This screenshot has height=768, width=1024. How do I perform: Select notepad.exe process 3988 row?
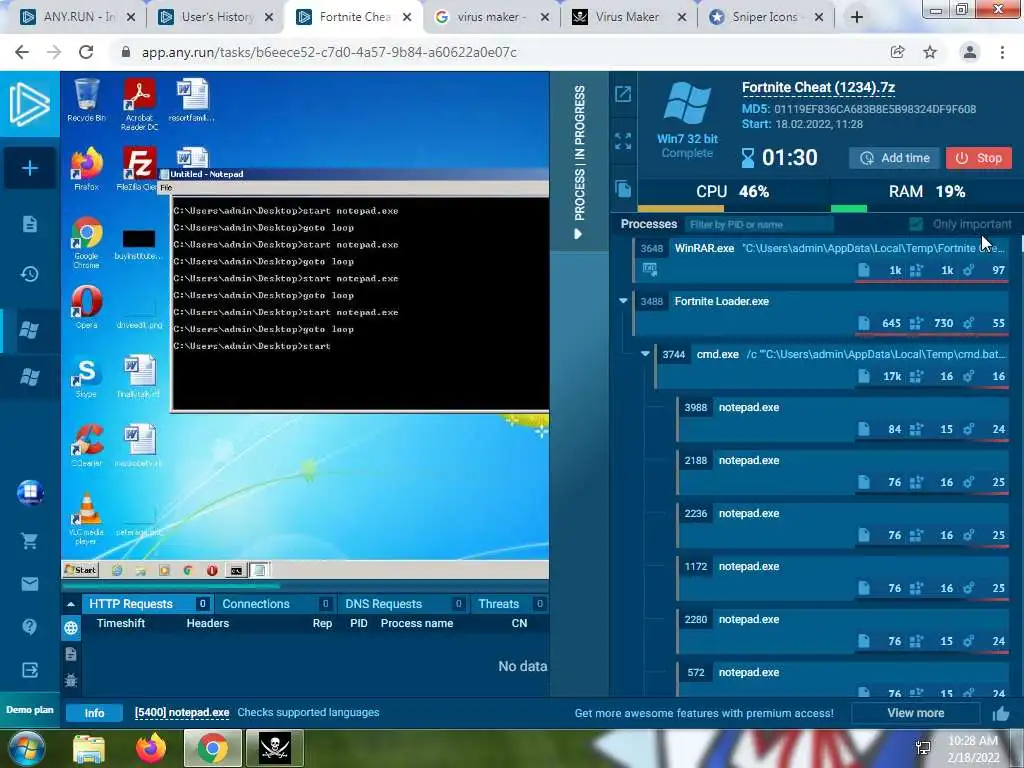tap(844, 419)
